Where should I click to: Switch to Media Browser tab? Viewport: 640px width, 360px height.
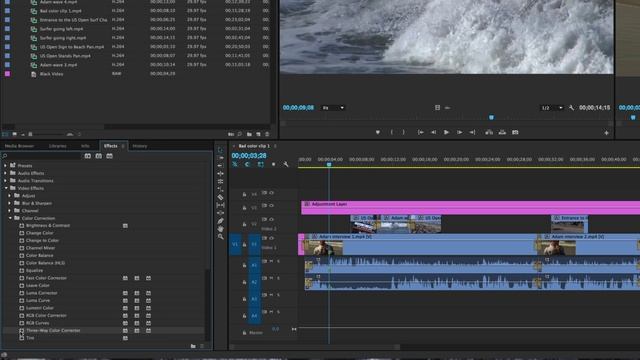click(19, 146)
